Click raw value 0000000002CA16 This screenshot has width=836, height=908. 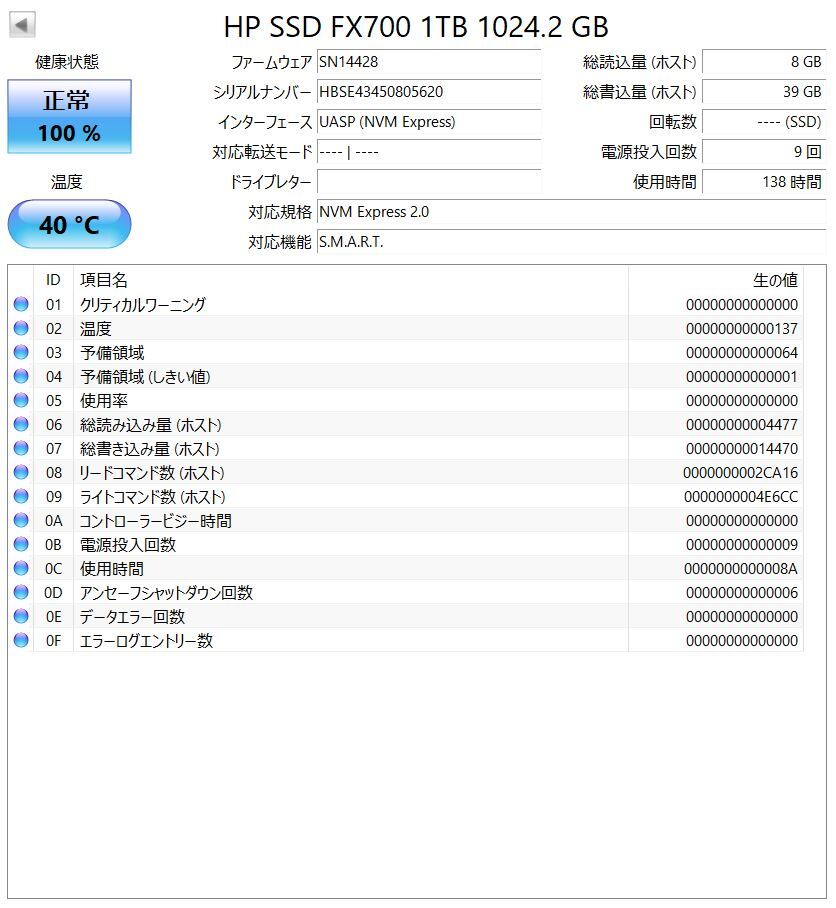[x=740, y=473]
